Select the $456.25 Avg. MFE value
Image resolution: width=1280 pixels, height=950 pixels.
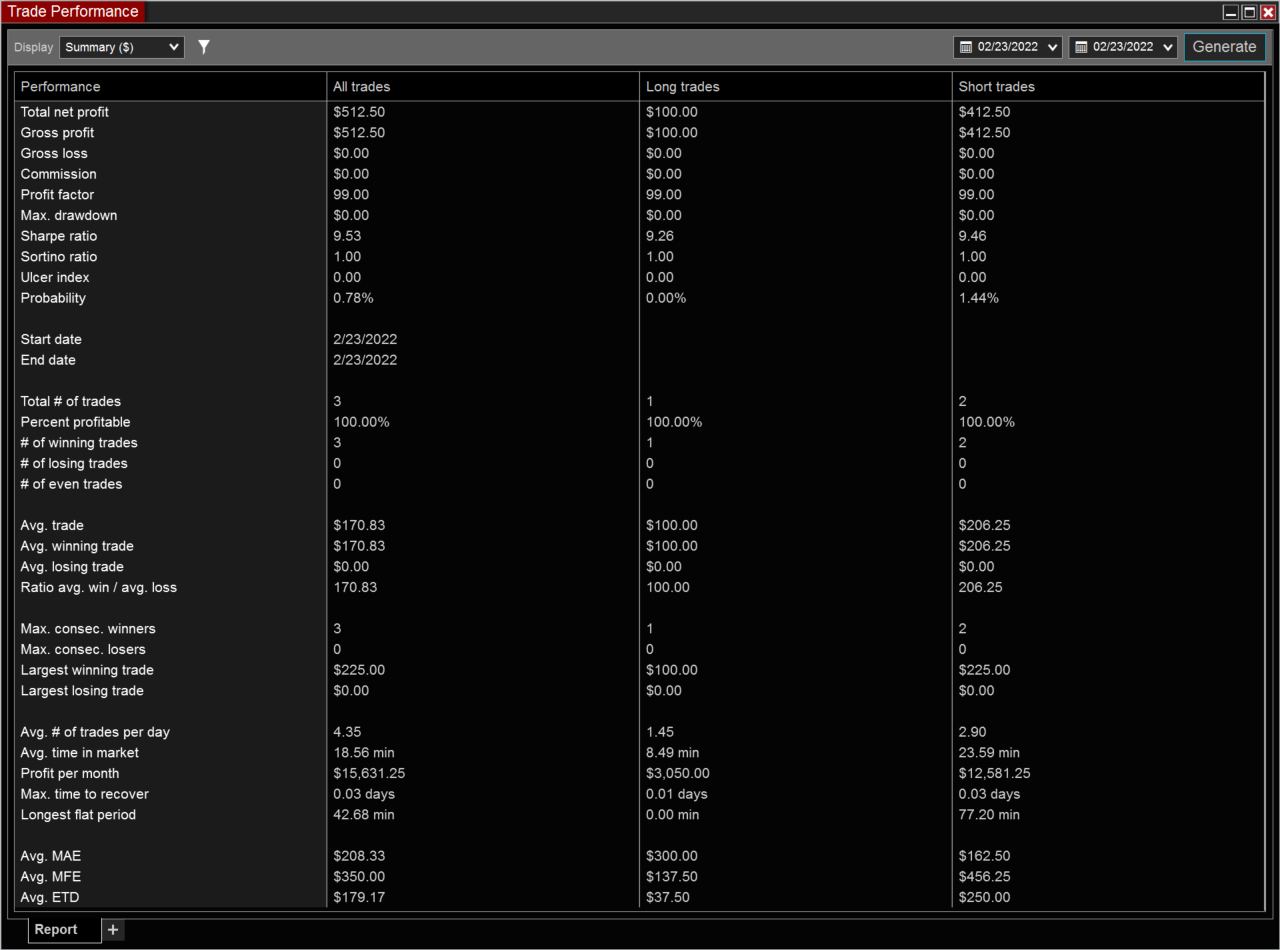click(x=985, y=877)
